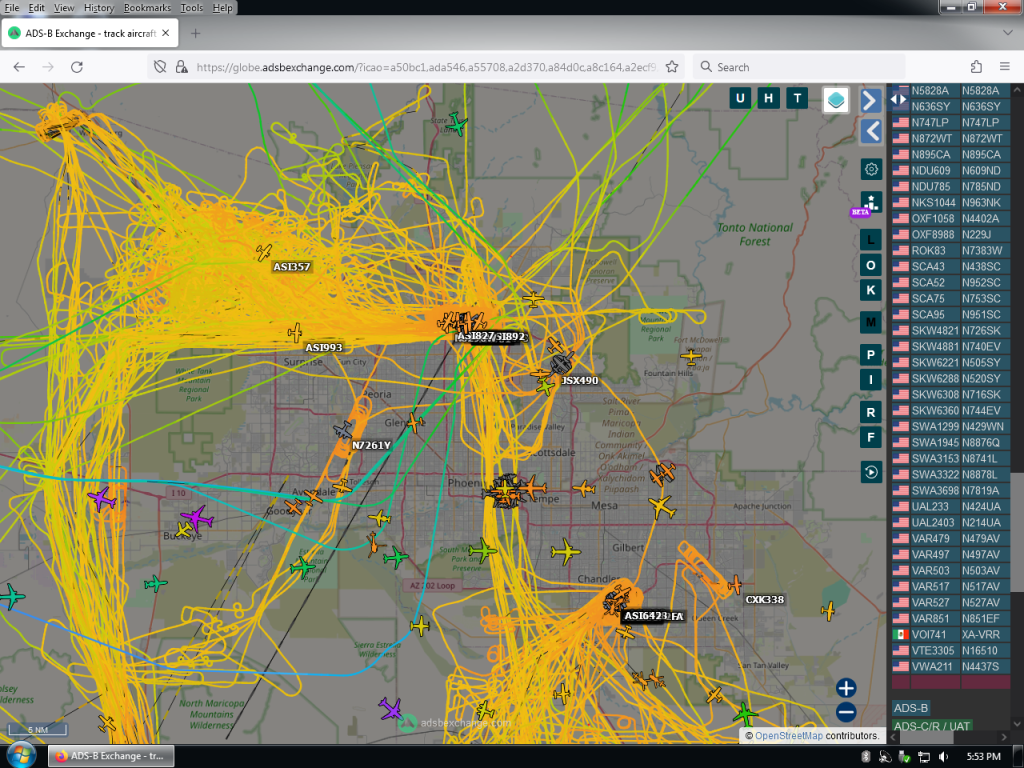The width and height of the screenshot is (1024, 768).
Task: Open the OpenStreetMap contributors link
Action: tap(788, 735)
